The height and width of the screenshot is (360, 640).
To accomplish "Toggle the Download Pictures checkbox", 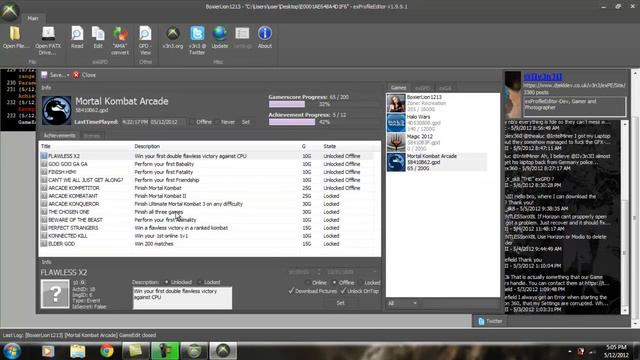I will tap(291, 291).
